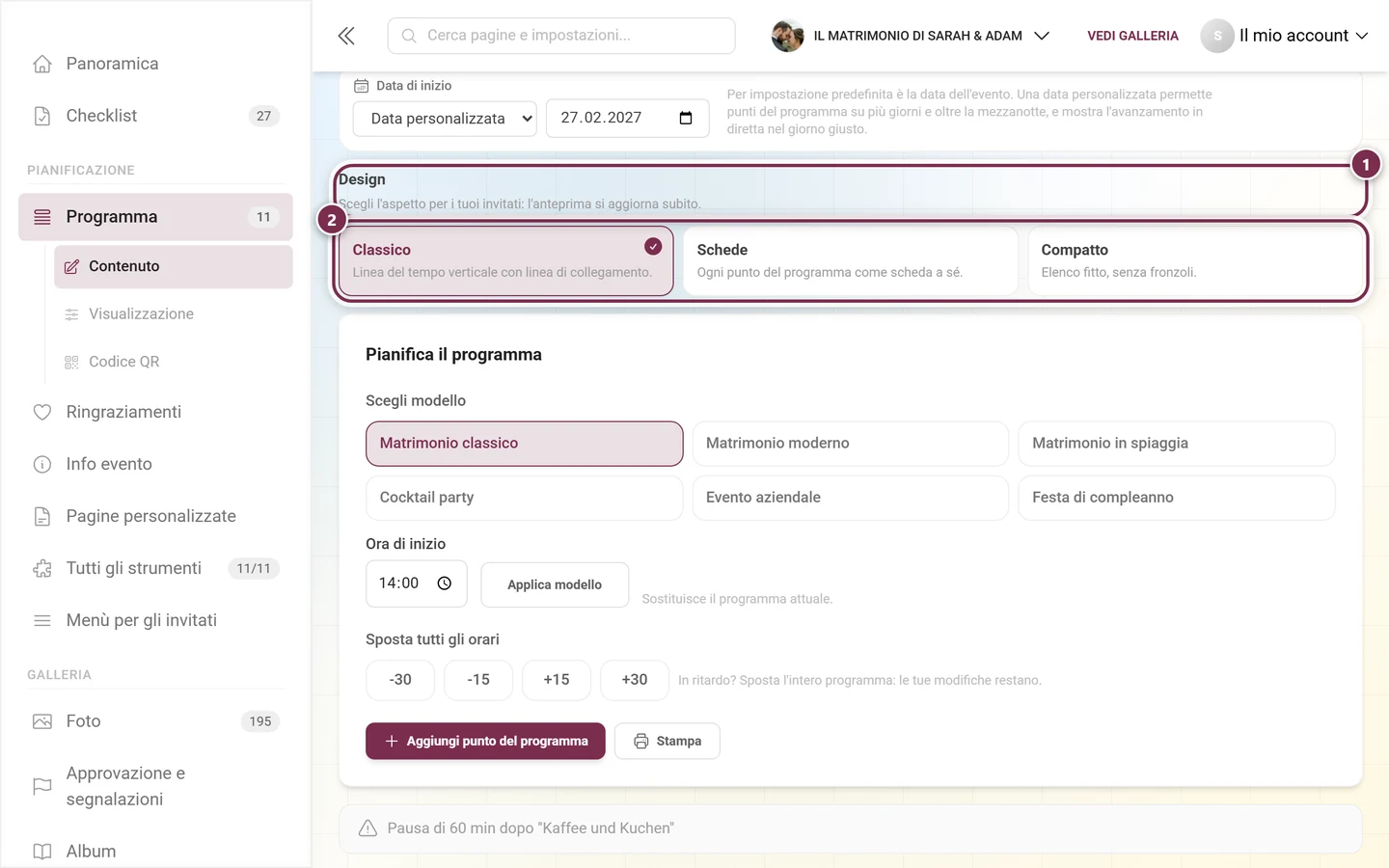
Task: Collapse the sidebar with the double chevron icon
Action: [x=346, y=36]
